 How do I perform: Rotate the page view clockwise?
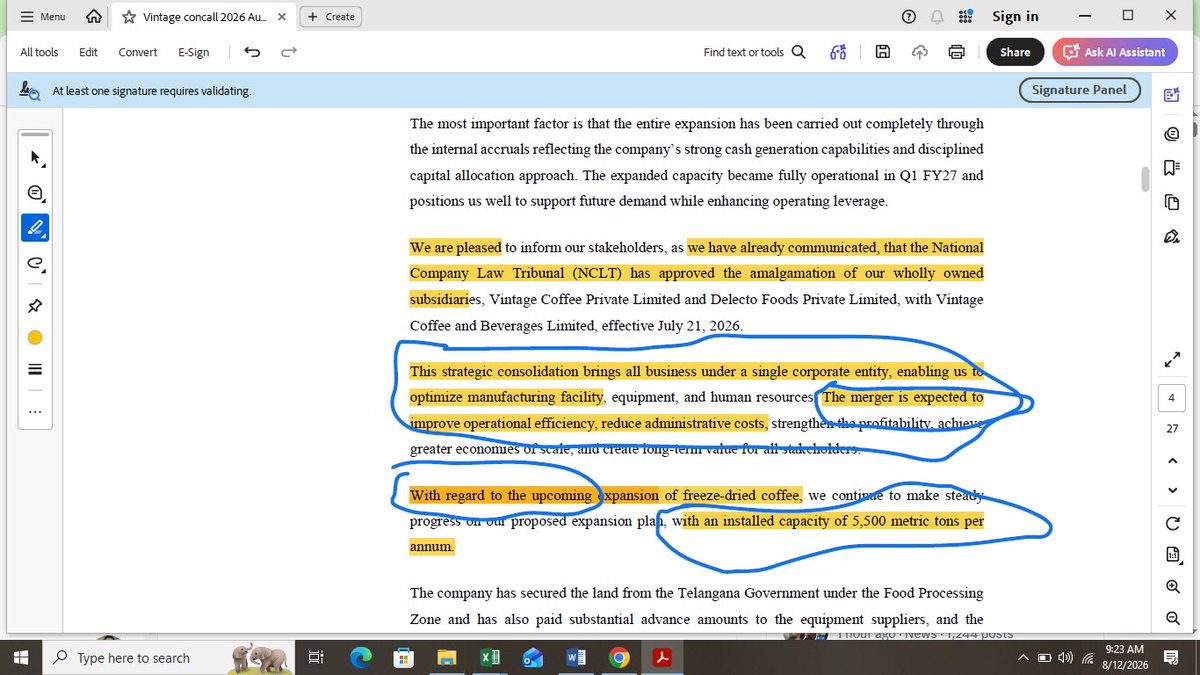pos(1171,524)
